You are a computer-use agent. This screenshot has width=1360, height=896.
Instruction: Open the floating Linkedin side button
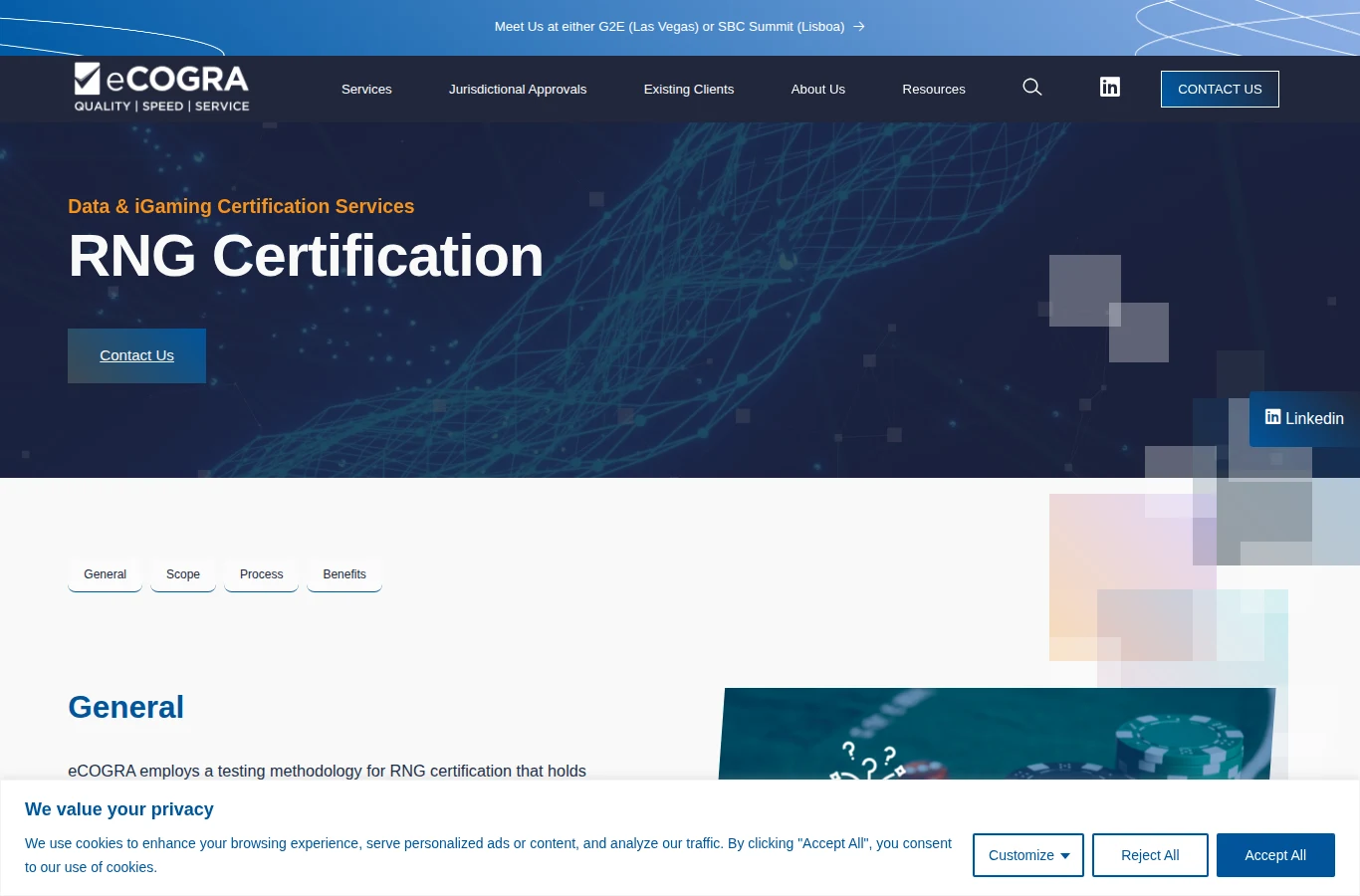pos(1304,418)
